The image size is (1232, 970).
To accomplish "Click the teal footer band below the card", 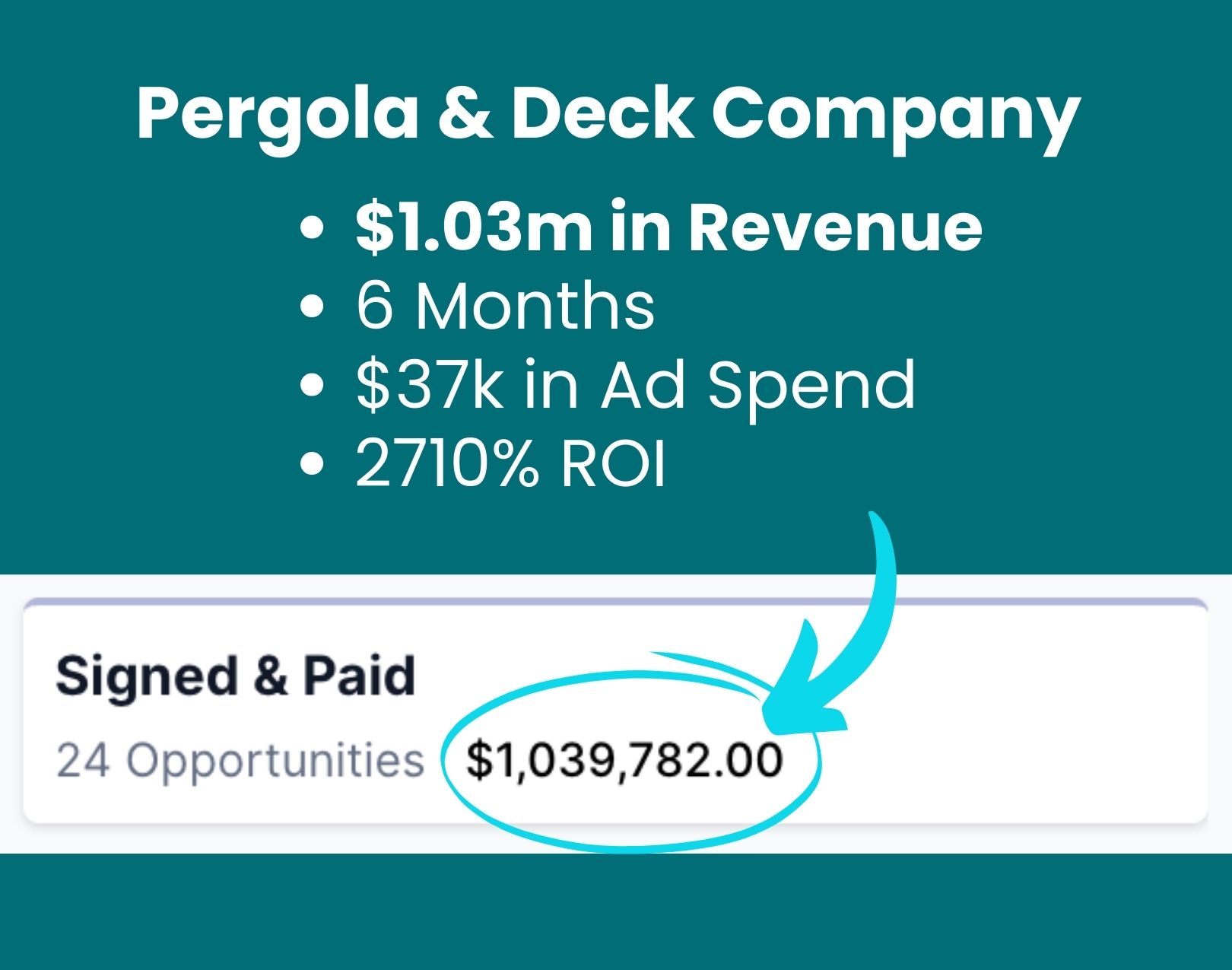I will click(616, 913).
